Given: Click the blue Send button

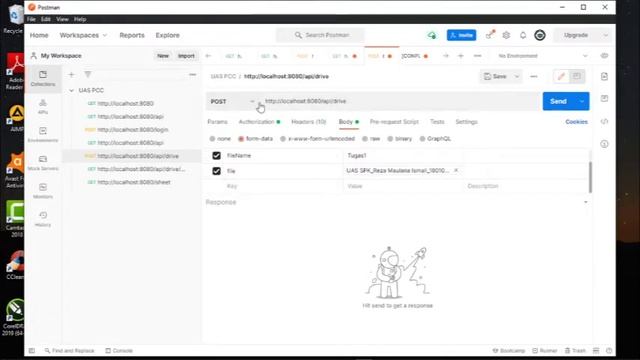Looking at the screenshot, I should click(558, 101).
